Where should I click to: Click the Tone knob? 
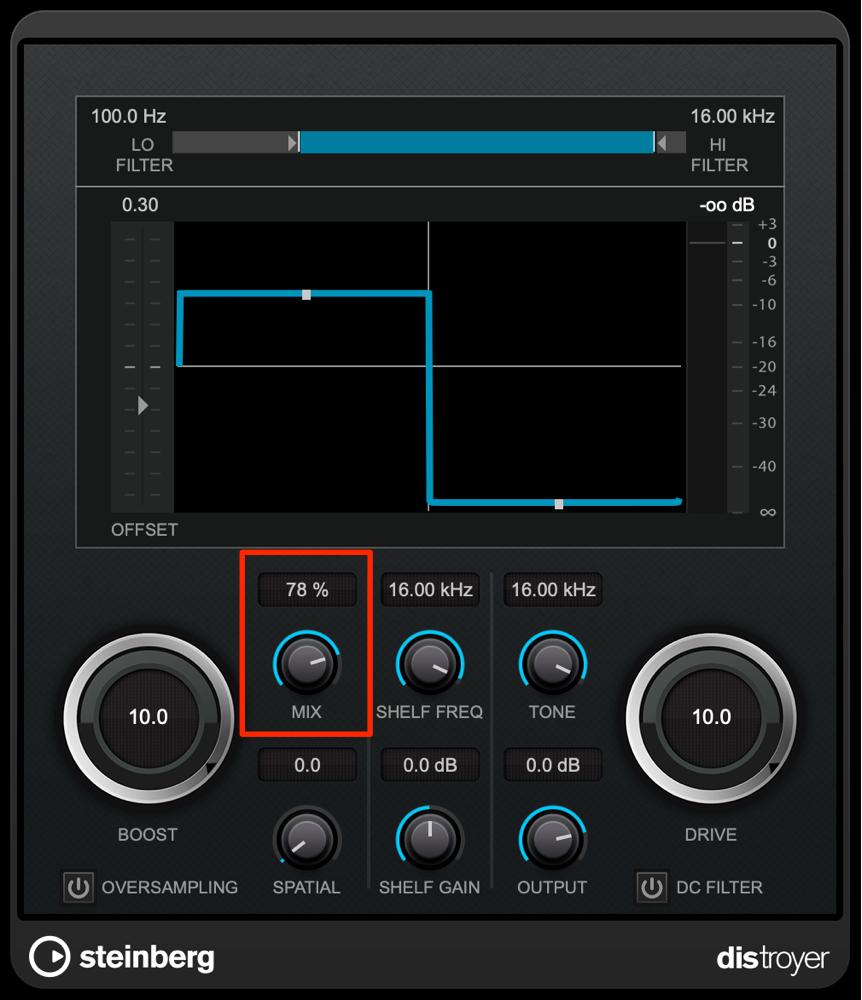coord(553,663)
